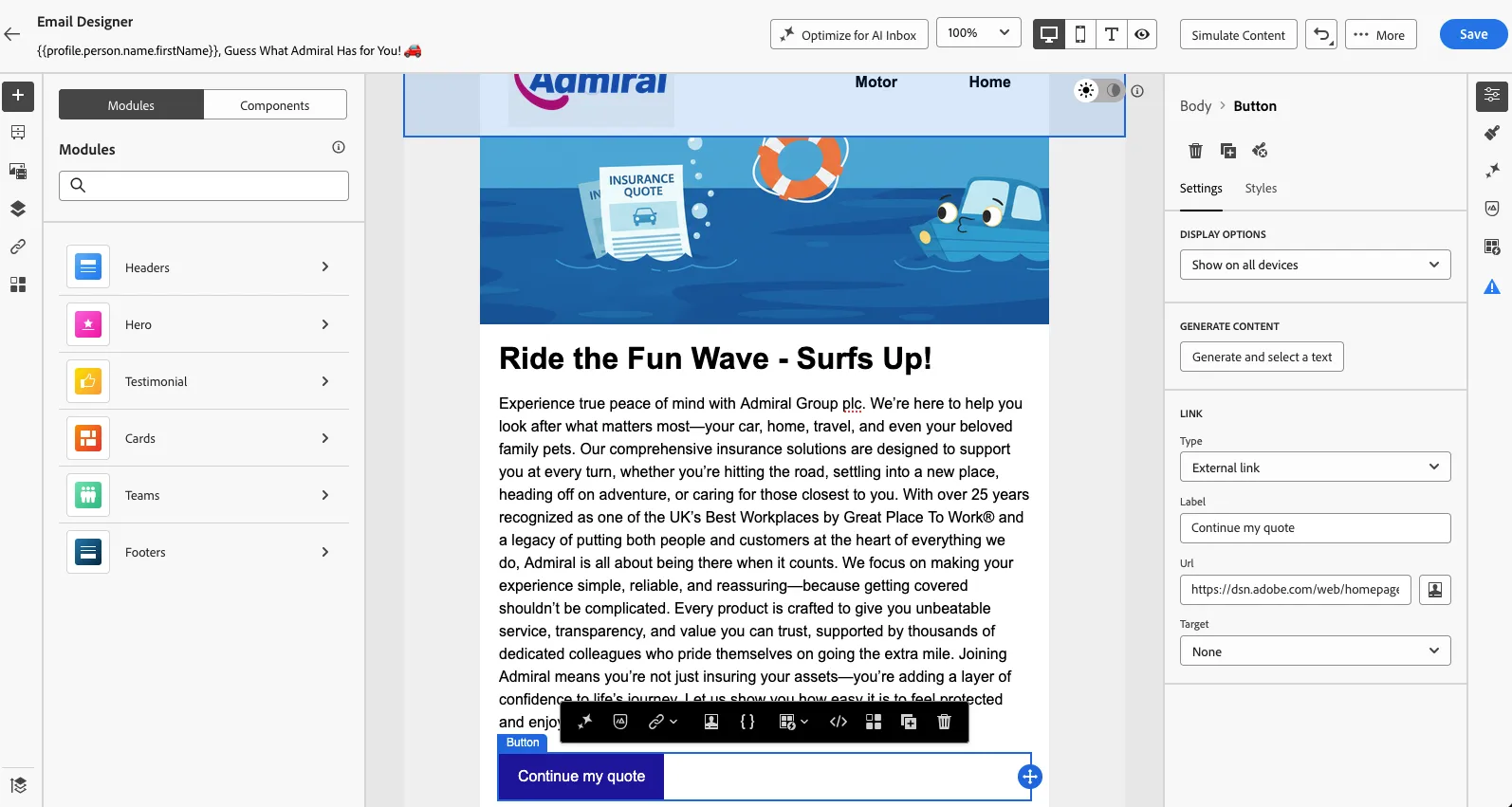
Task: Click the undo arrow button
Action: click(1321, 34)
